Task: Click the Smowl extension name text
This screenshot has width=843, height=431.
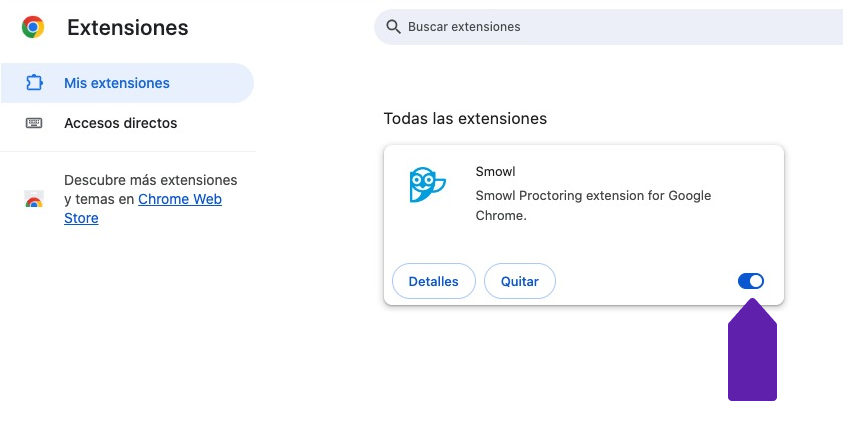Action: (x=495, y=171)
